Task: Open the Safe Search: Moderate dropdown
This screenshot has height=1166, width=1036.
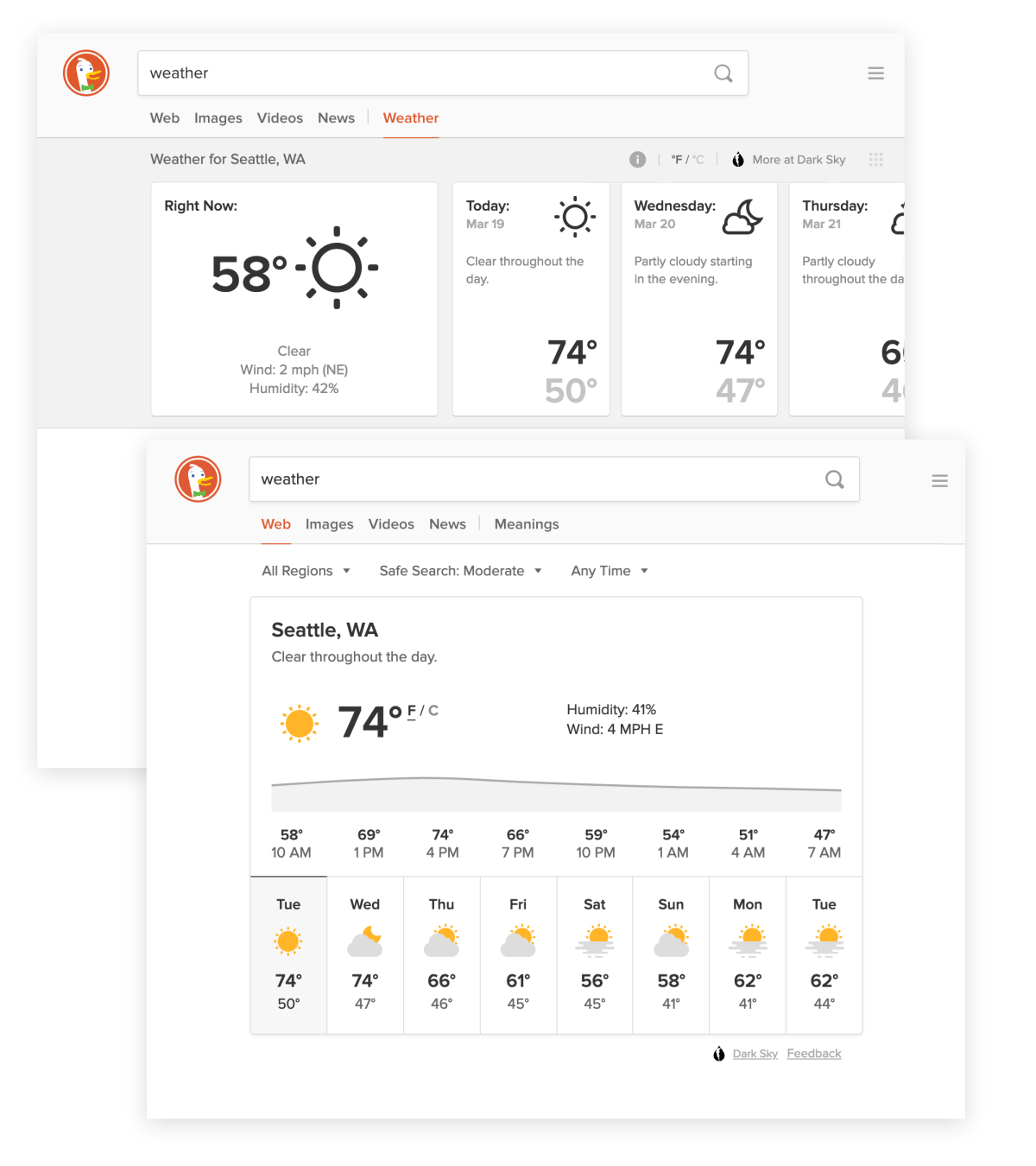Action: click(x=460, y=571)
